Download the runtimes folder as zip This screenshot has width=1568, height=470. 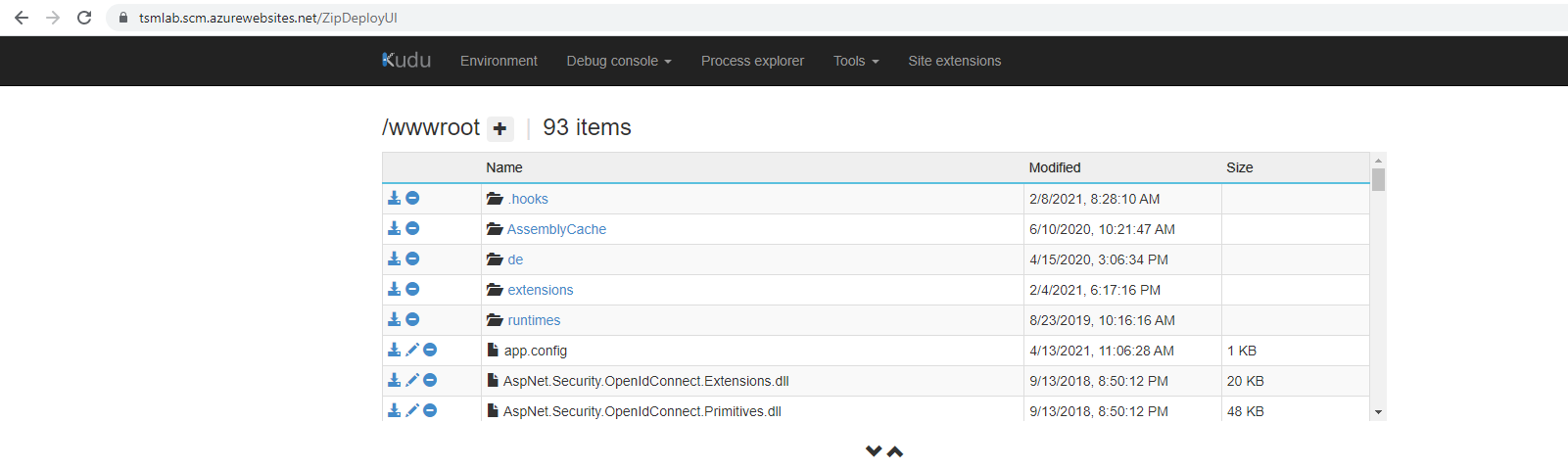pos(394,319)
